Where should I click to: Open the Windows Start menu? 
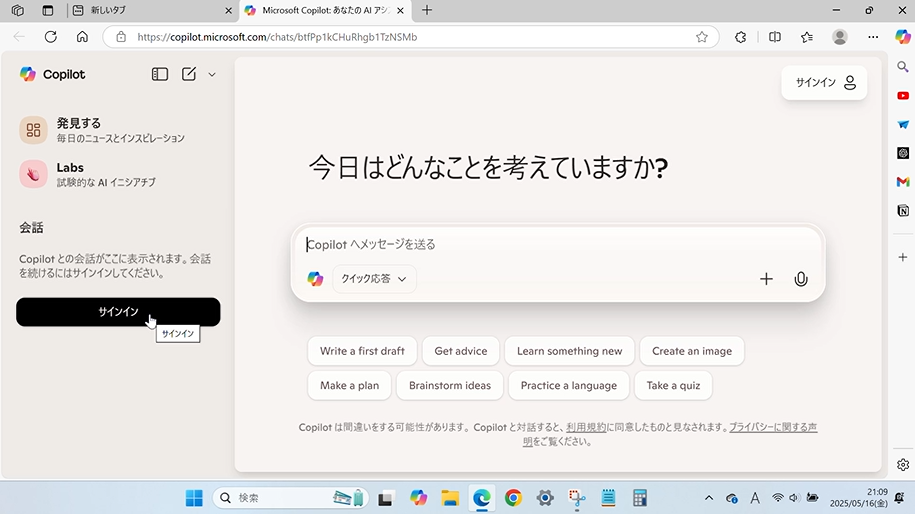[x=194, y=497]
